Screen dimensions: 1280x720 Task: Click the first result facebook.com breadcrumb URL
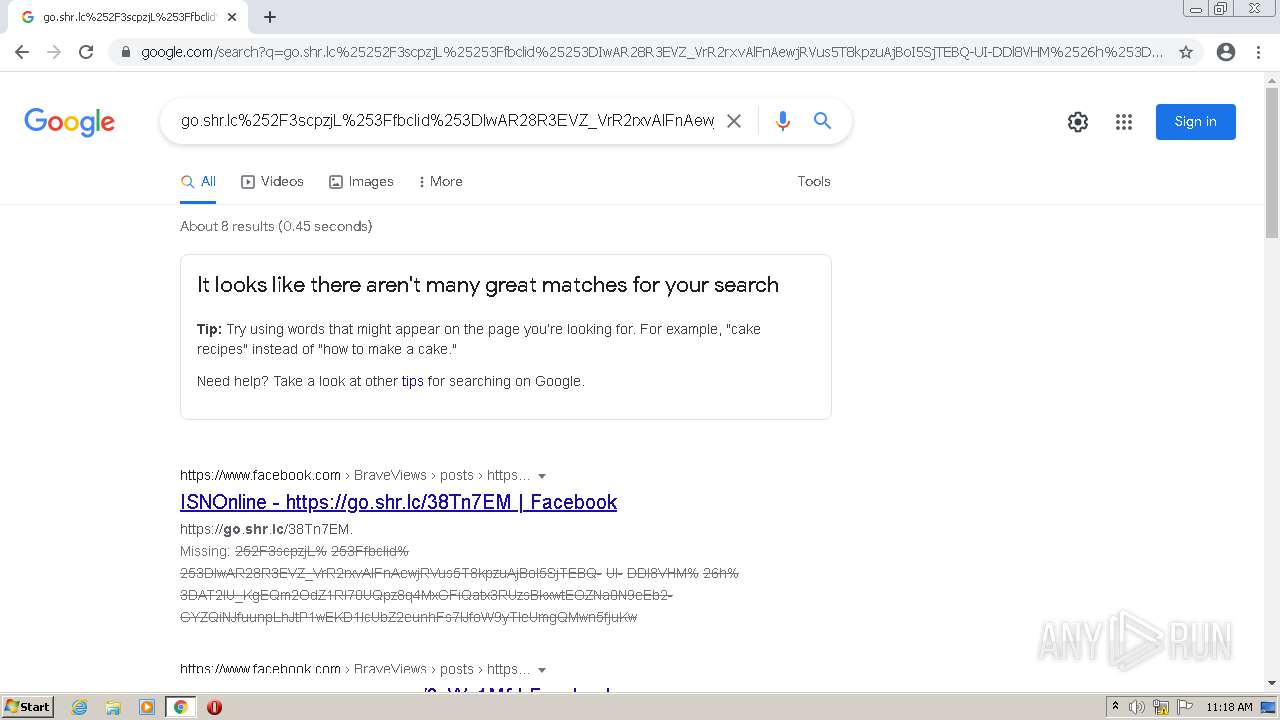355,475
